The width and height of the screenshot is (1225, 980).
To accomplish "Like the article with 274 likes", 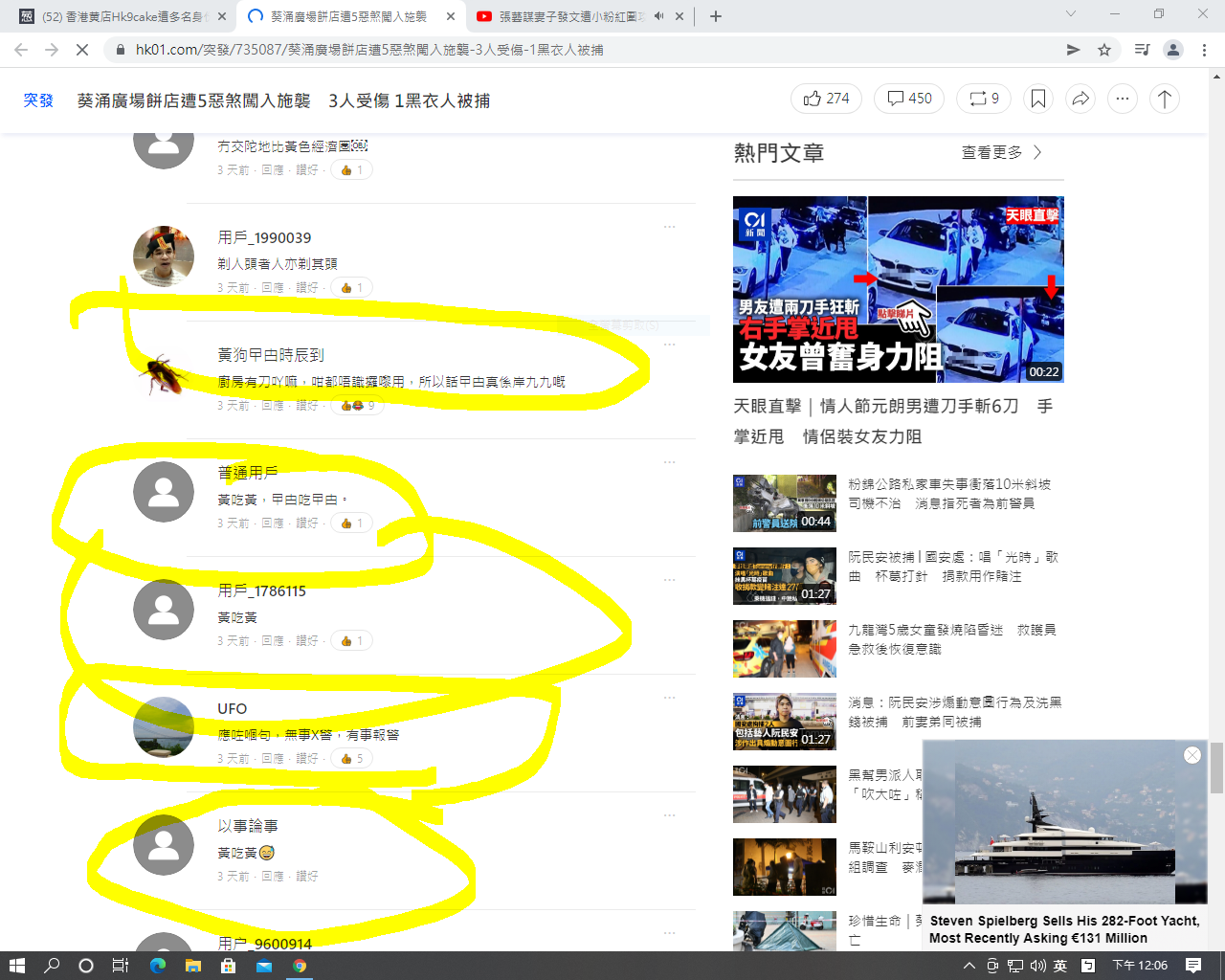I will click(x=827, y=99).
